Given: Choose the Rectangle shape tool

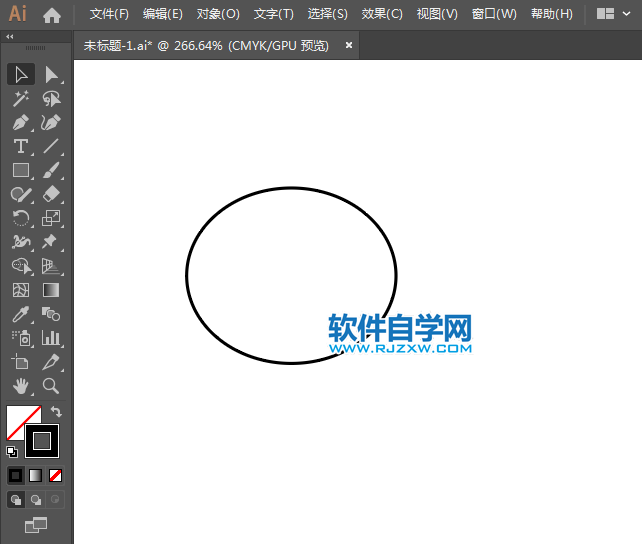Looking at the screenshot, I should click(20, 171).
